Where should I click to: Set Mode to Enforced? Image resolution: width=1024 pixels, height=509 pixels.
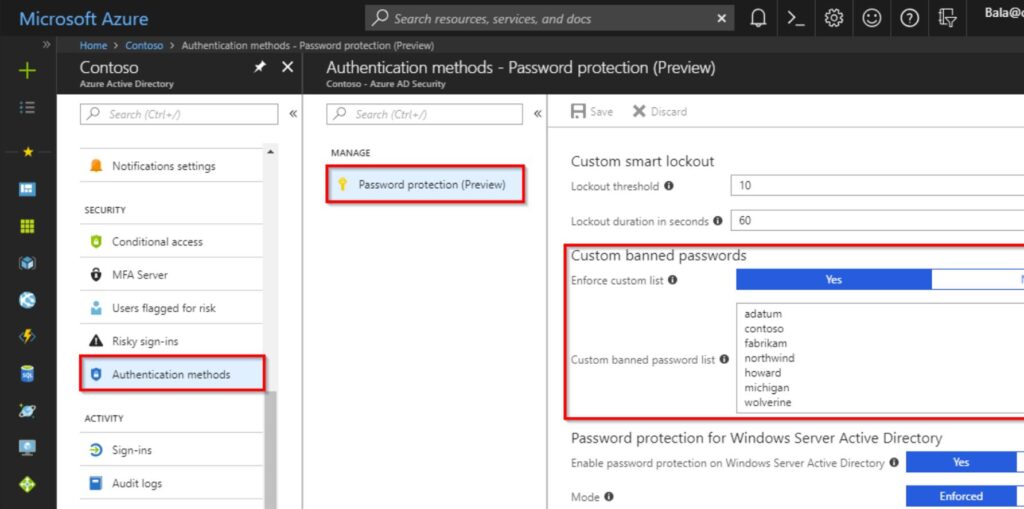(x=961, y=497)
